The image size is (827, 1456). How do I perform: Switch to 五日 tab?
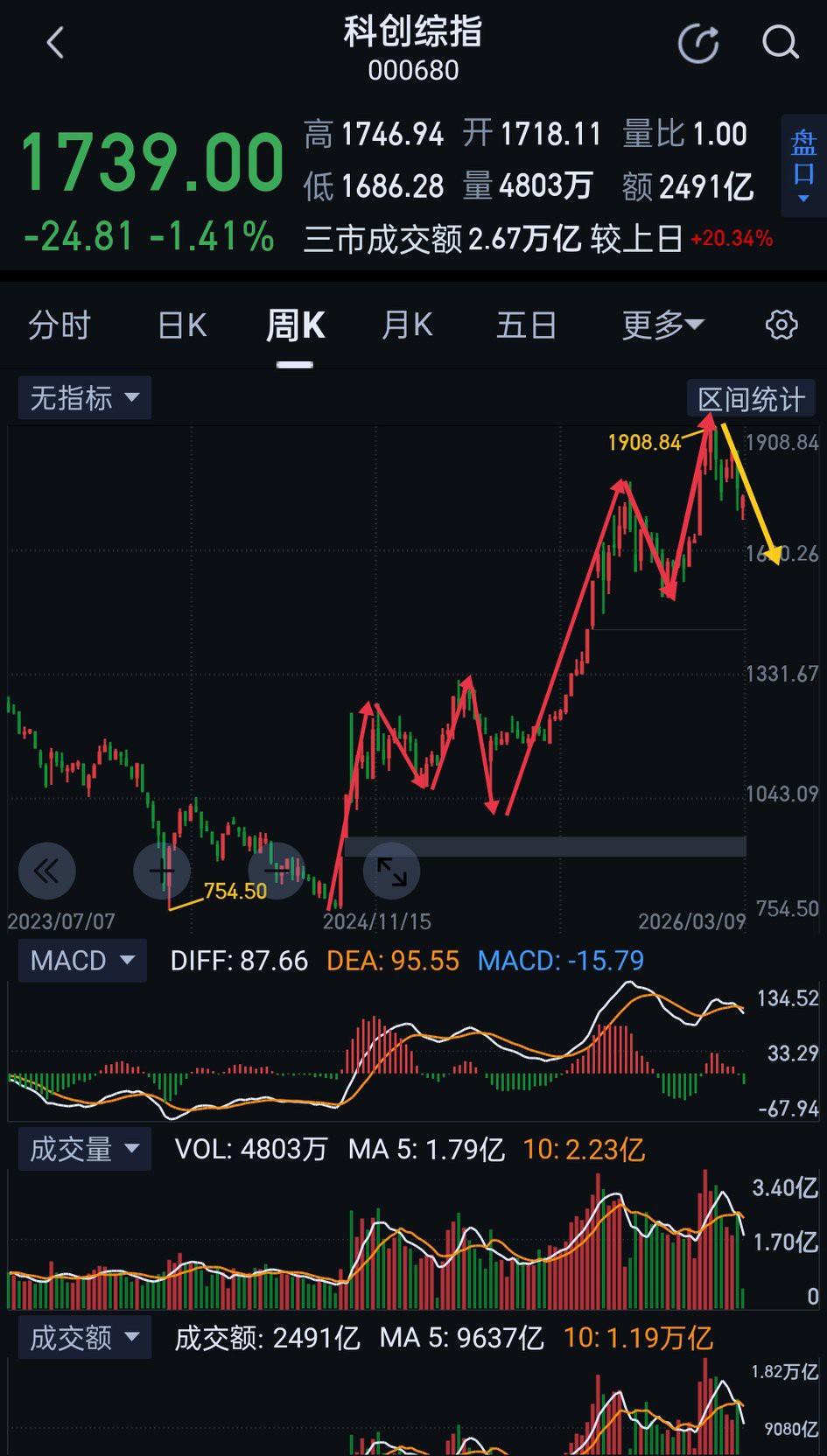coord(526,325)
